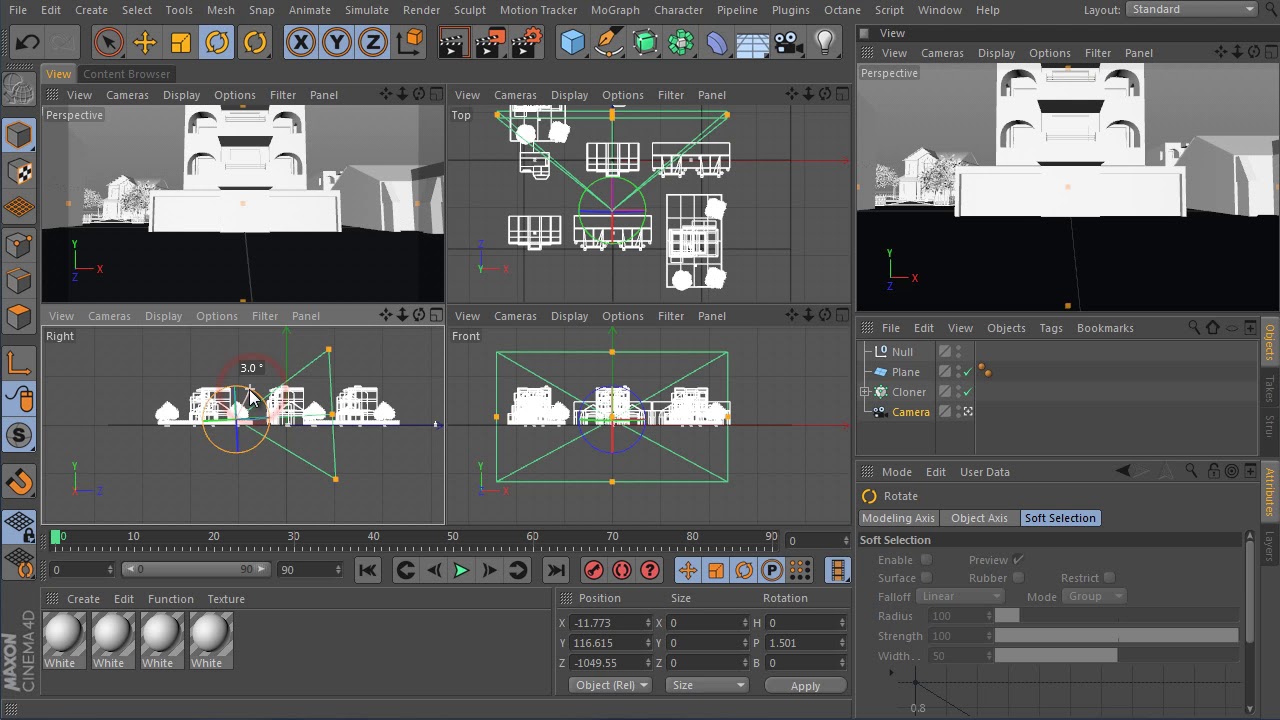
Task: Select the Camera object in tree
Action: click(910, 412)
